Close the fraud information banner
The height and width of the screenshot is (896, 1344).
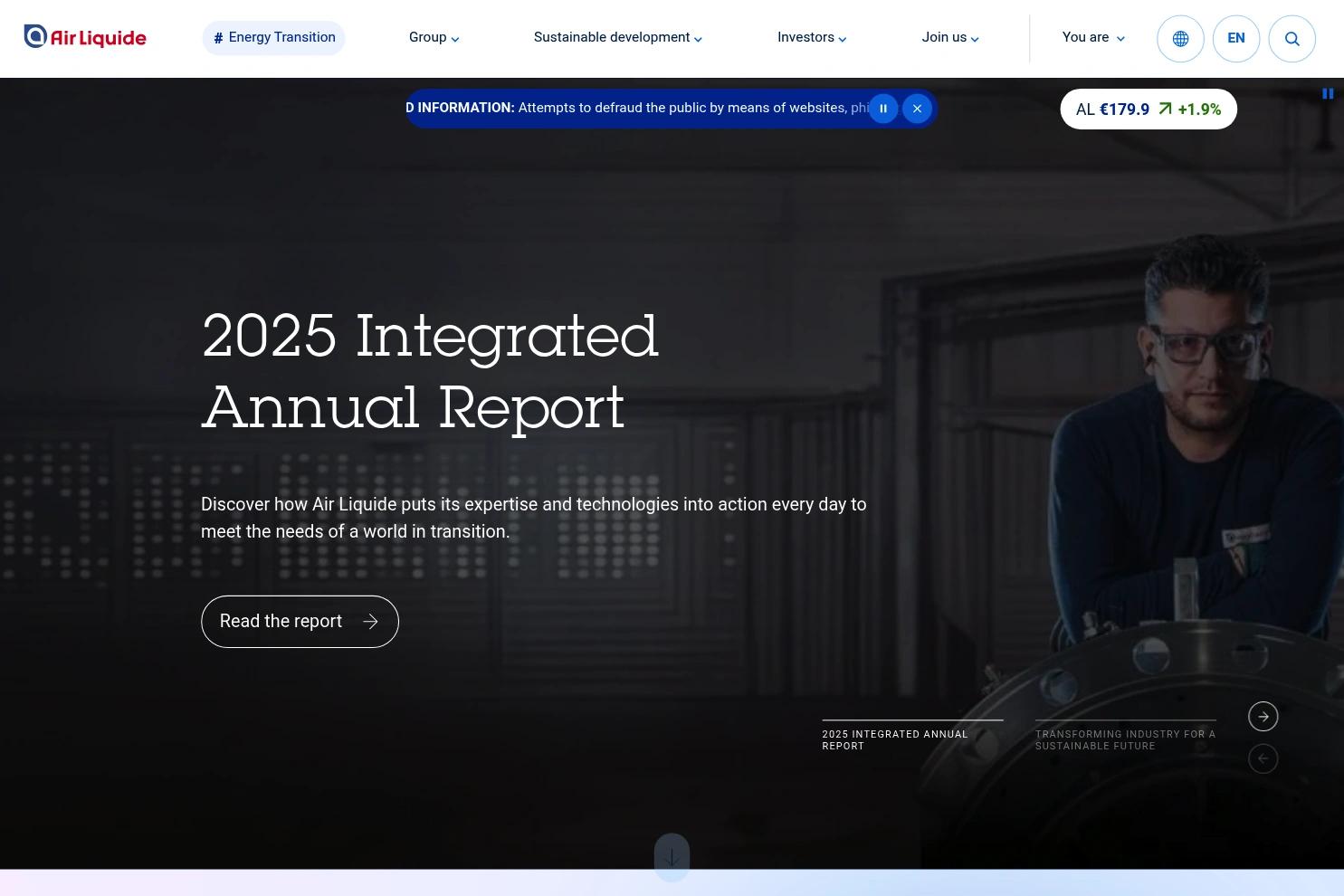[x=917, y=109]
